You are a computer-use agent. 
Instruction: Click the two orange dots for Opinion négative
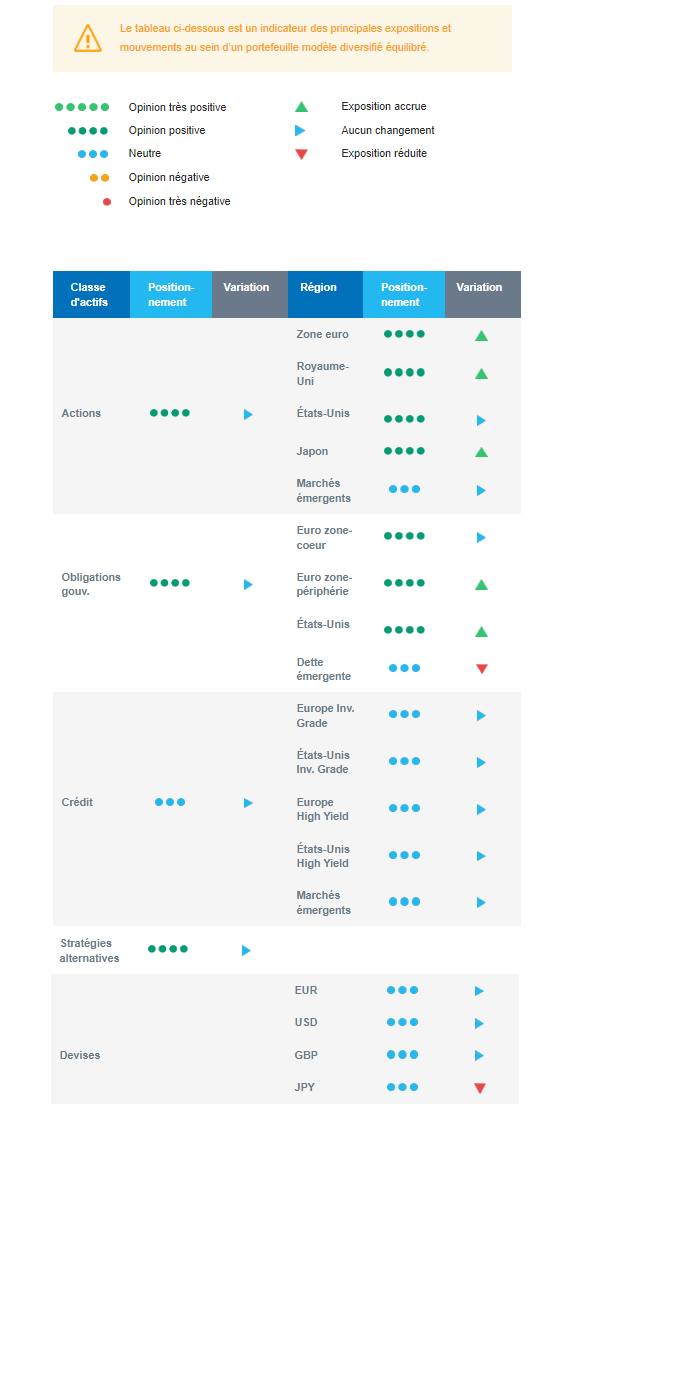tap(99, 178)
